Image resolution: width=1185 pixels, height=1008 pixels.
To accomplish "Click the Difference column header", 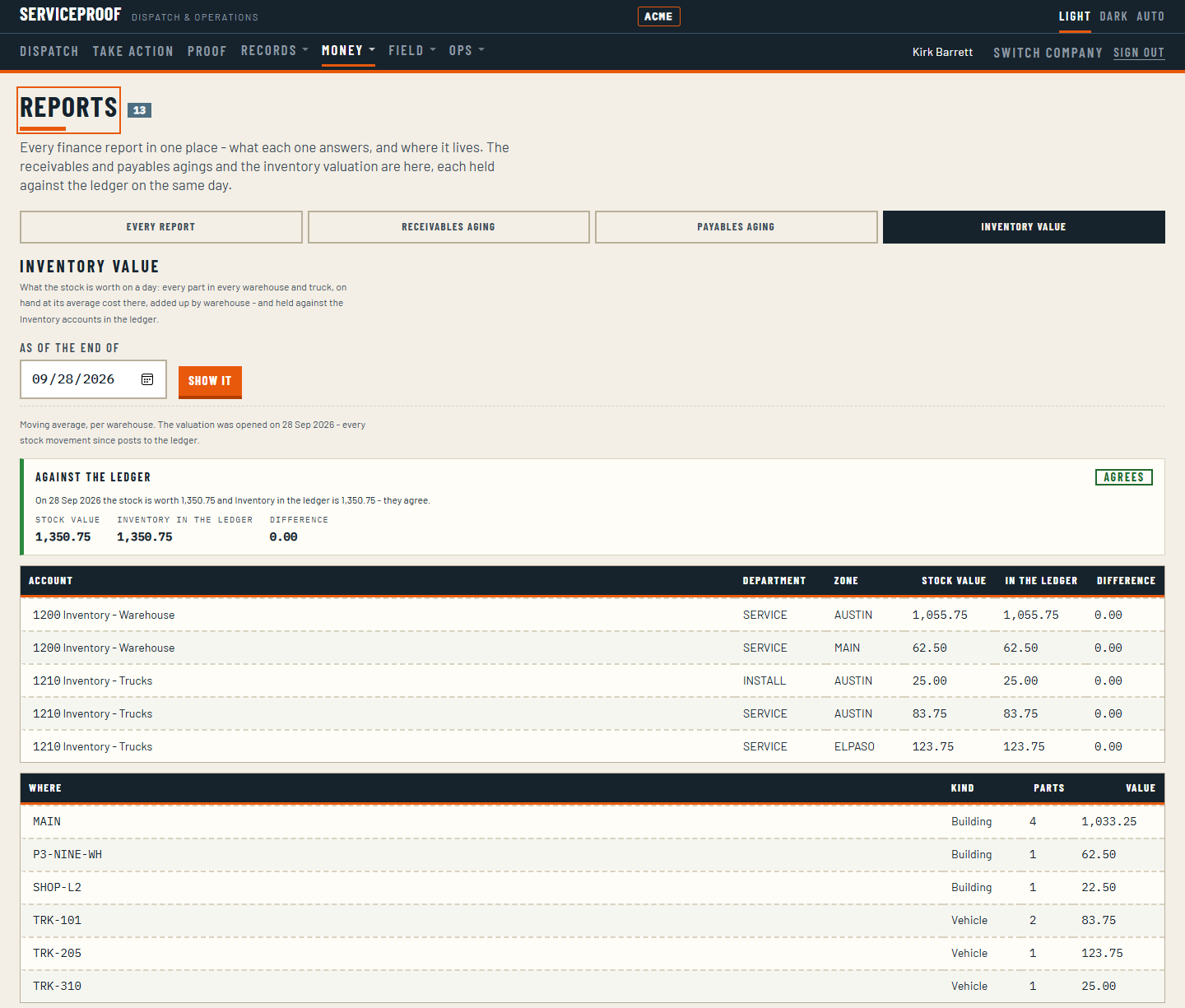I will point(1127,581).
